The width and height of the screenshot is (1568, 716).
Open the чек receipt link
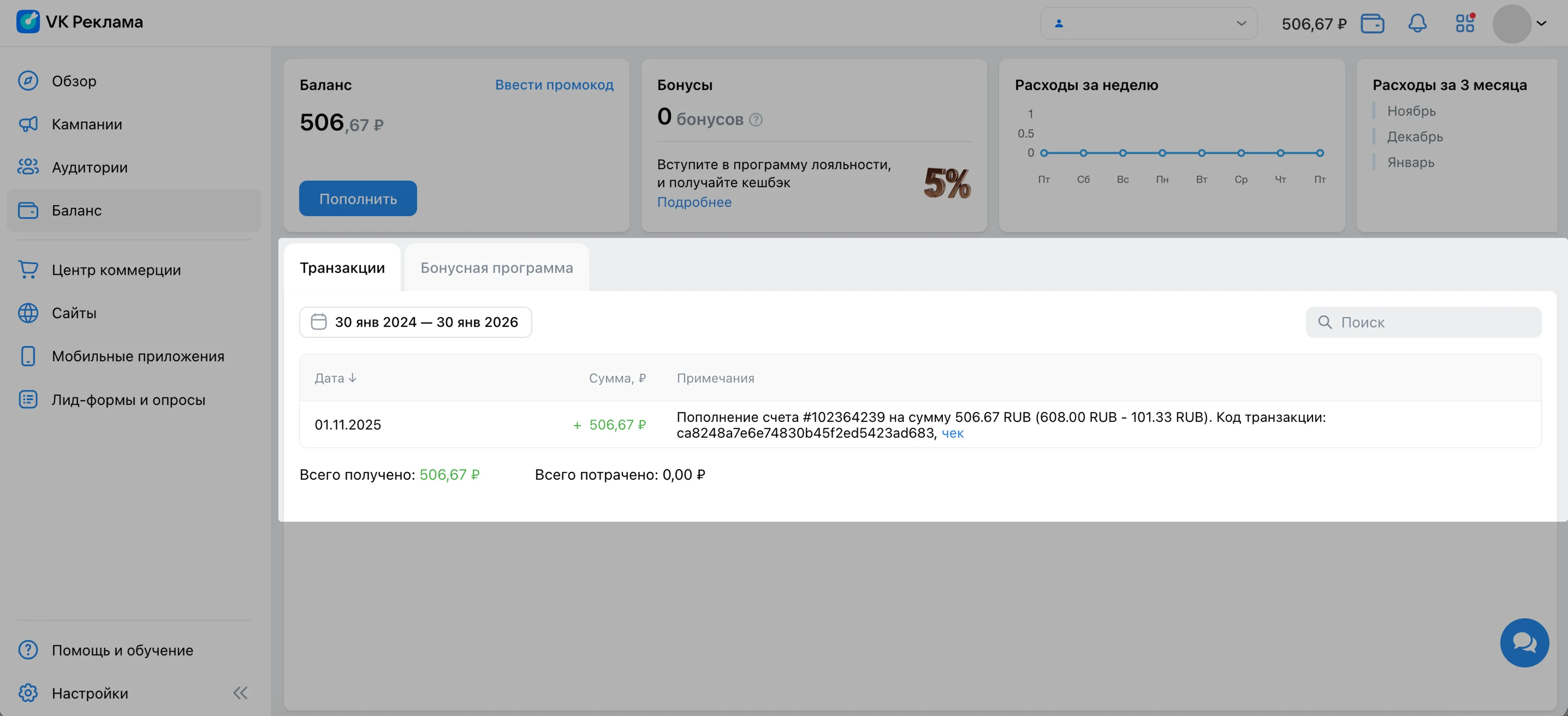click(x=952, y=433)
